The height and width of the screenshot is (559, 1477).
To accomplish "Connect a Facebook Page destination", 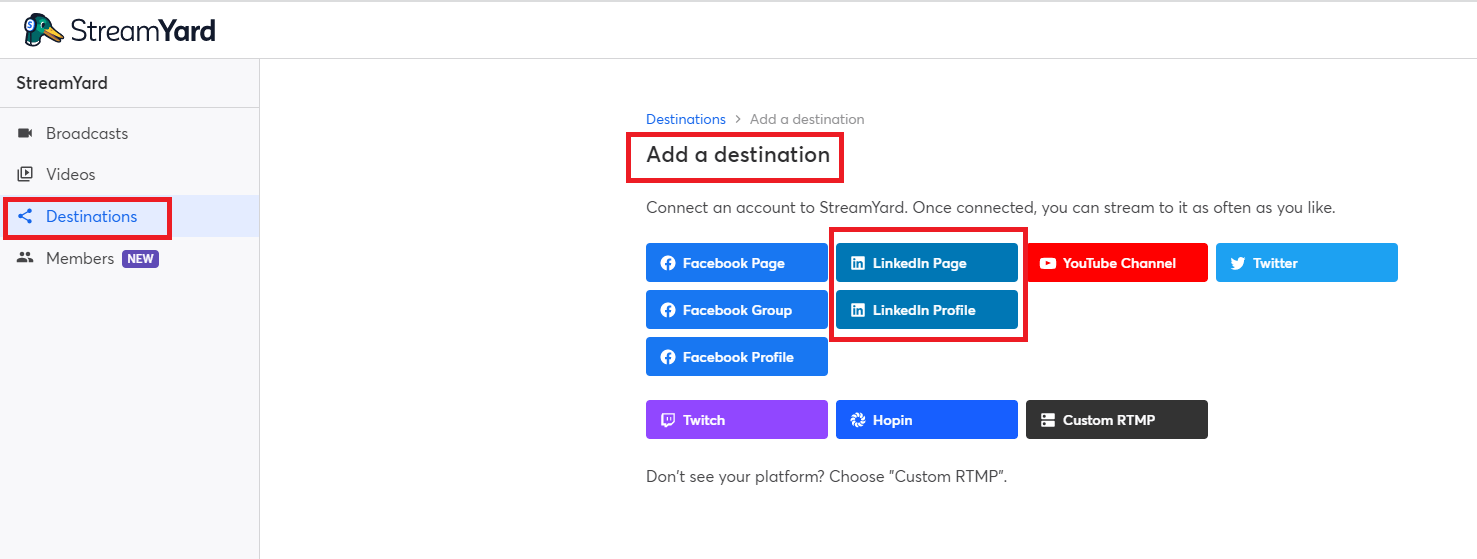I will pyautogui.click(x=737, y=263).
